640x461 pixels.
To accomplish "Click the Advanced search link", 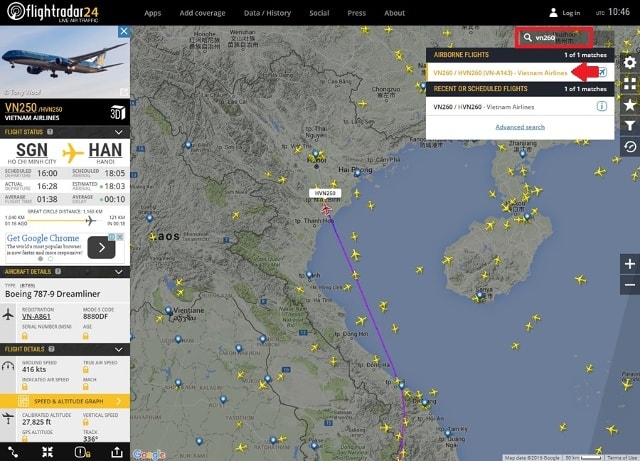I will pos(520,127).
